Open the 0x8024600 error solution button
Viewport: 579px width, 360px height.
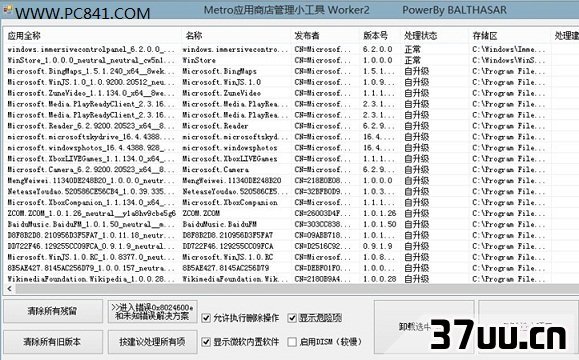153,312
